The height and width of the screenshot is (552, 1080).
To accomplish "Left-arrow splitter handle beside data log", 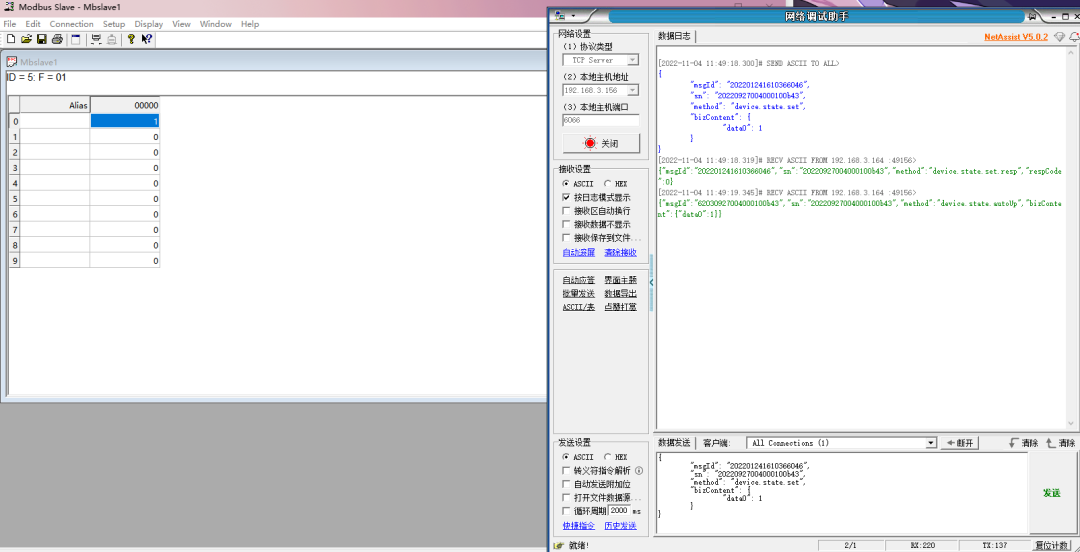I will tap(652, 283).
